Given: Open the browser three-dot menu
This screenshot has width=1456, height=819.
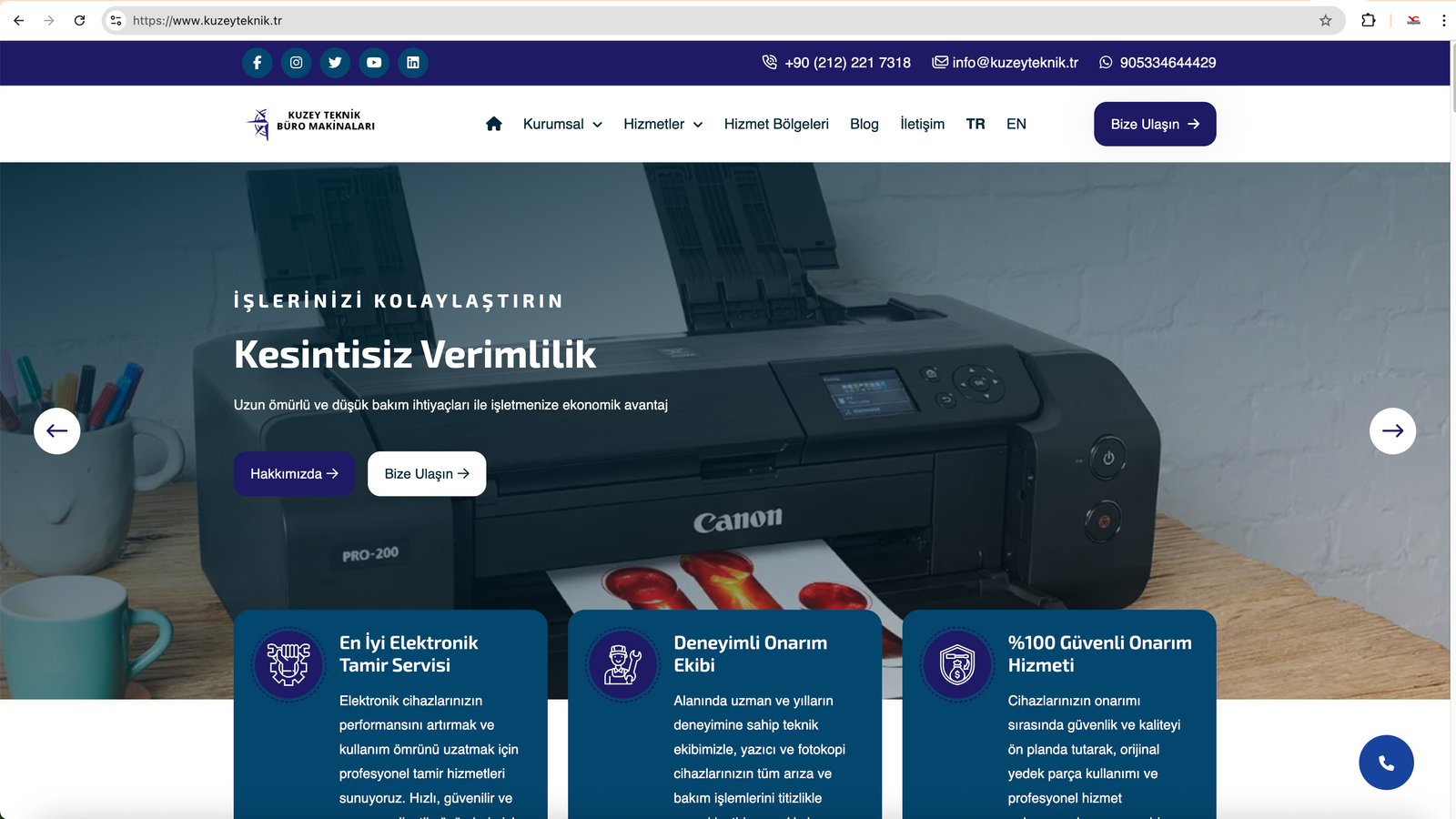Looking at the screenshot, I should pyautogui.click(x=1443, y=20).
